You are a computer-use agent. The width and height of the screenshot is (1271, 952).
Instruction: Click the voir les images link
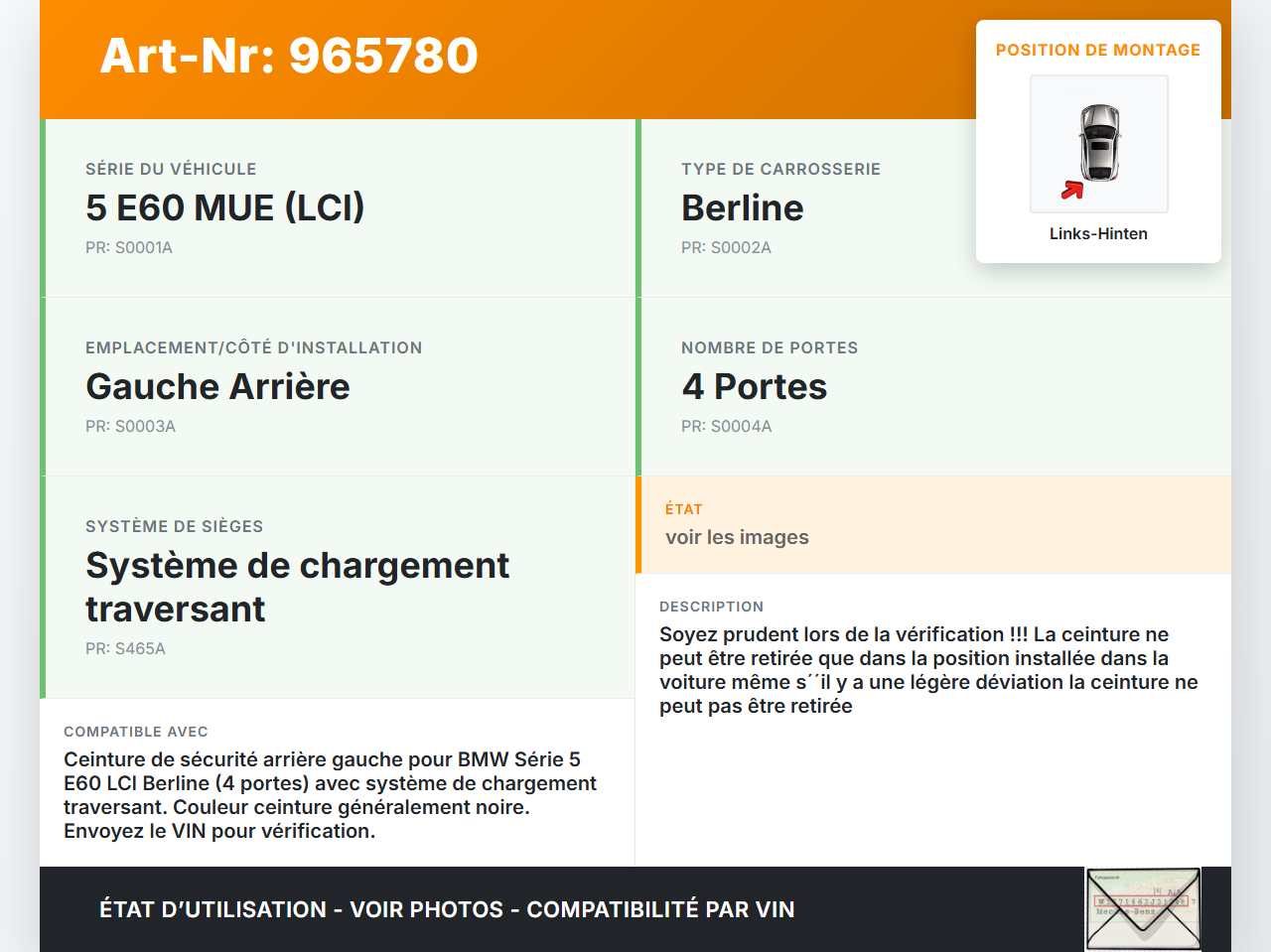737,536
